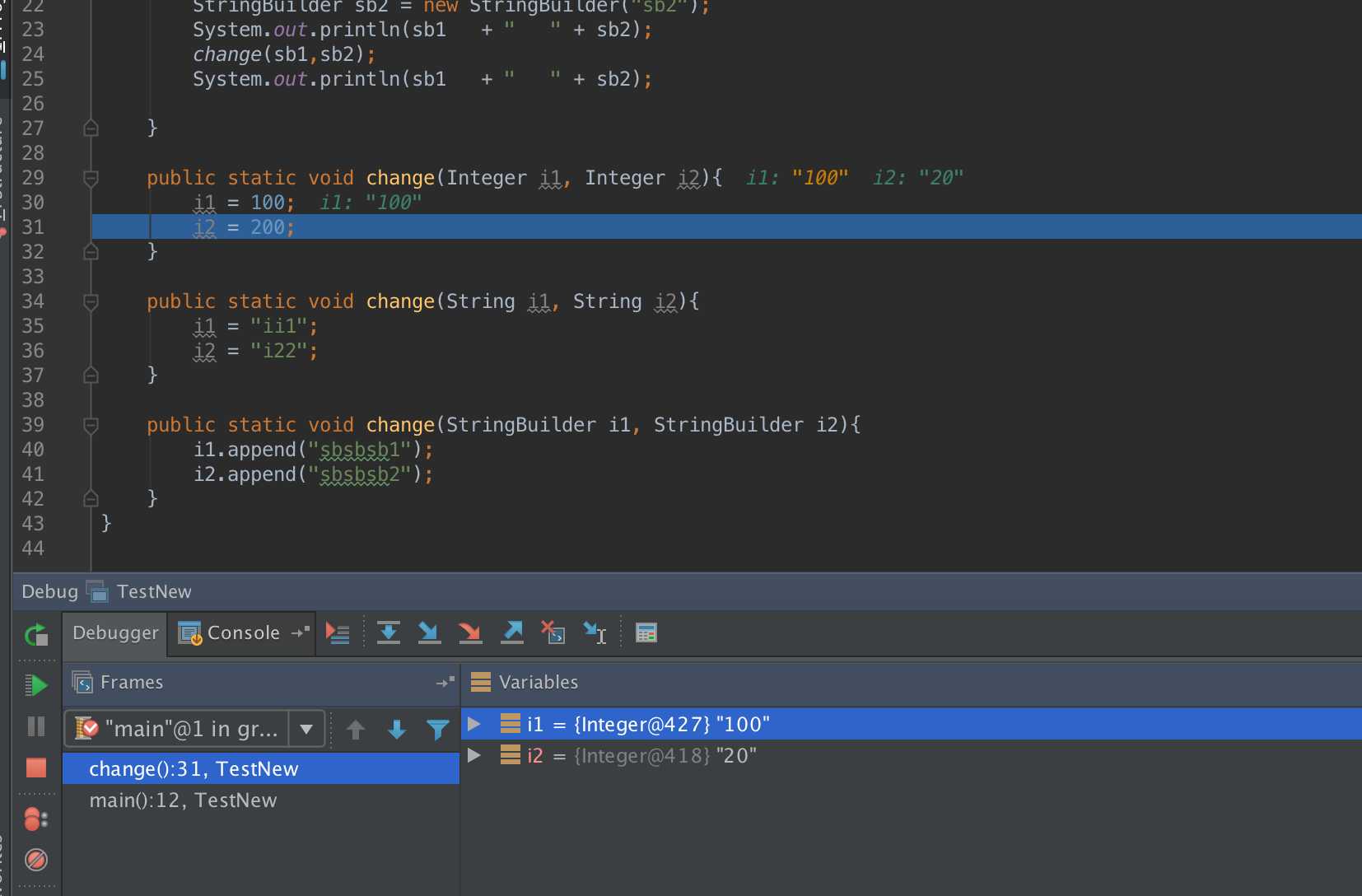Resume program with the green play icon
The image size is (1362, 896).
point(36,685)
